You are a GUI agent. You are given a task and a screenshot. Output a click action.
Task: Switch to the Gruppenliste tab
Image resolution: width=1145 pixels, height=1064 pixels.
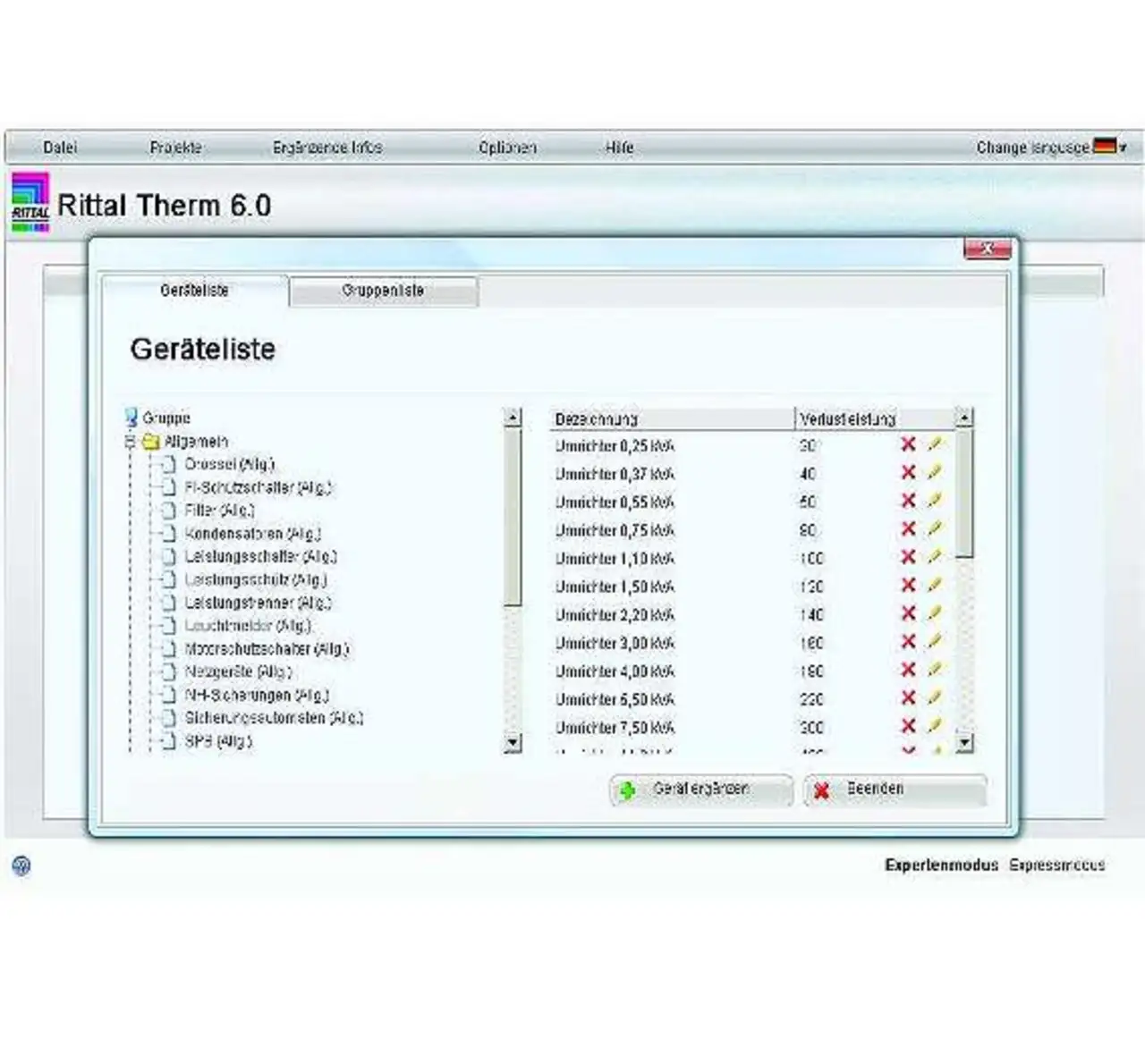pyautogui.click(x=383, y=291)
